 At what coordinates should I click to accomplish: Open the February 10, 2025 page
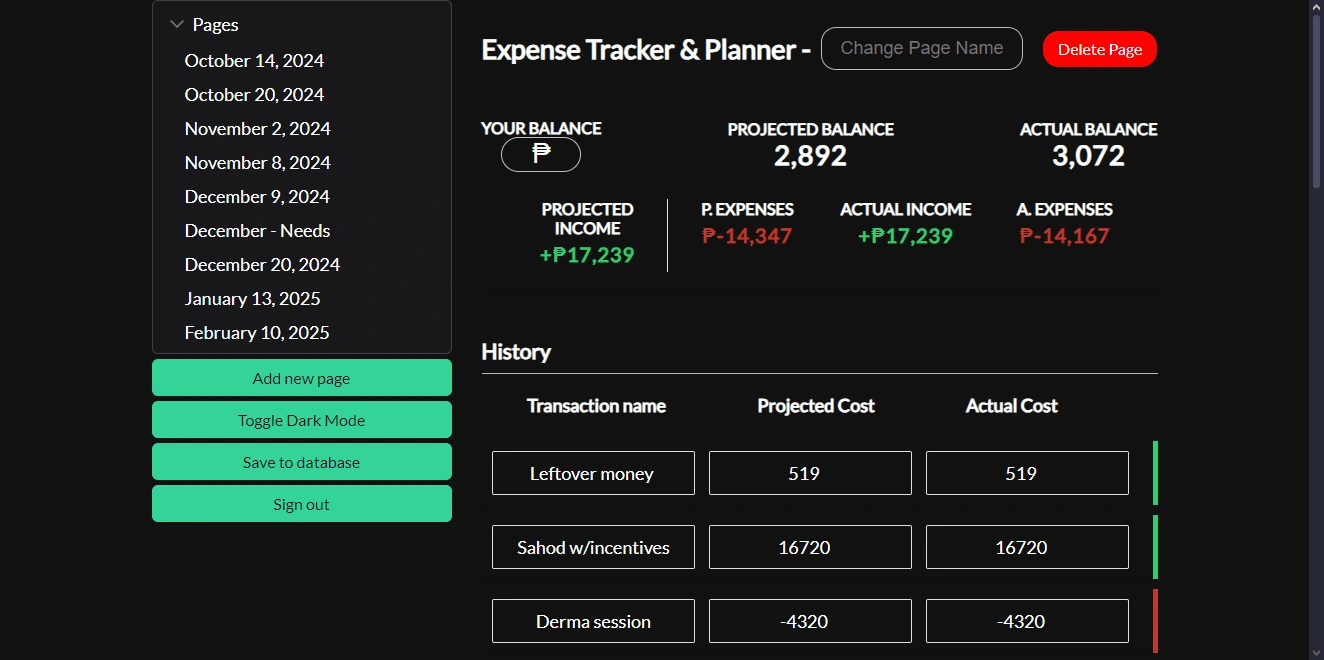pyautogui.click(x=257, y=333)
